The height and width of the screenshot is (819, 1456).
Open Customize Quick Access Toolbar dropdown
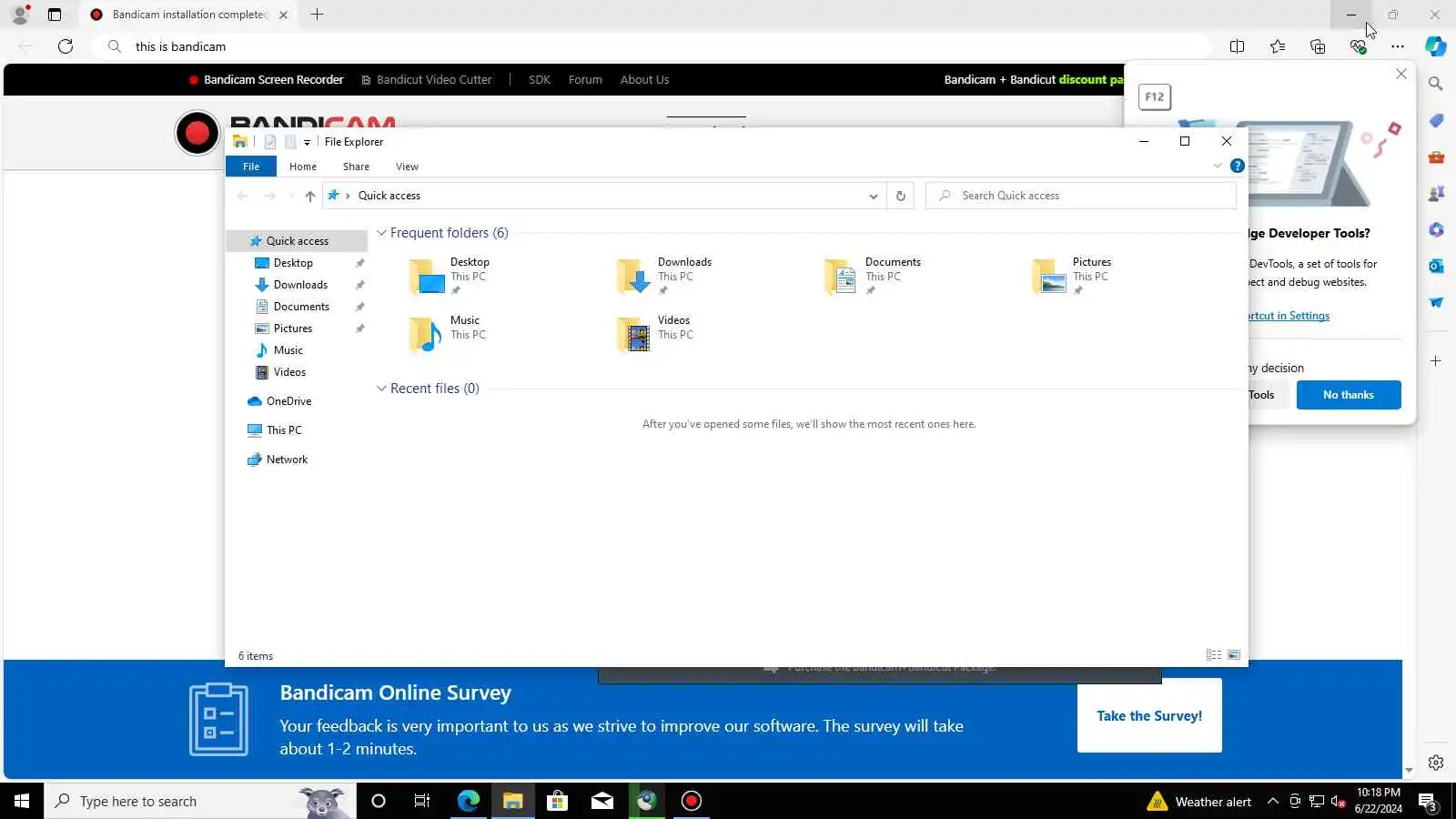click(307, 142)
